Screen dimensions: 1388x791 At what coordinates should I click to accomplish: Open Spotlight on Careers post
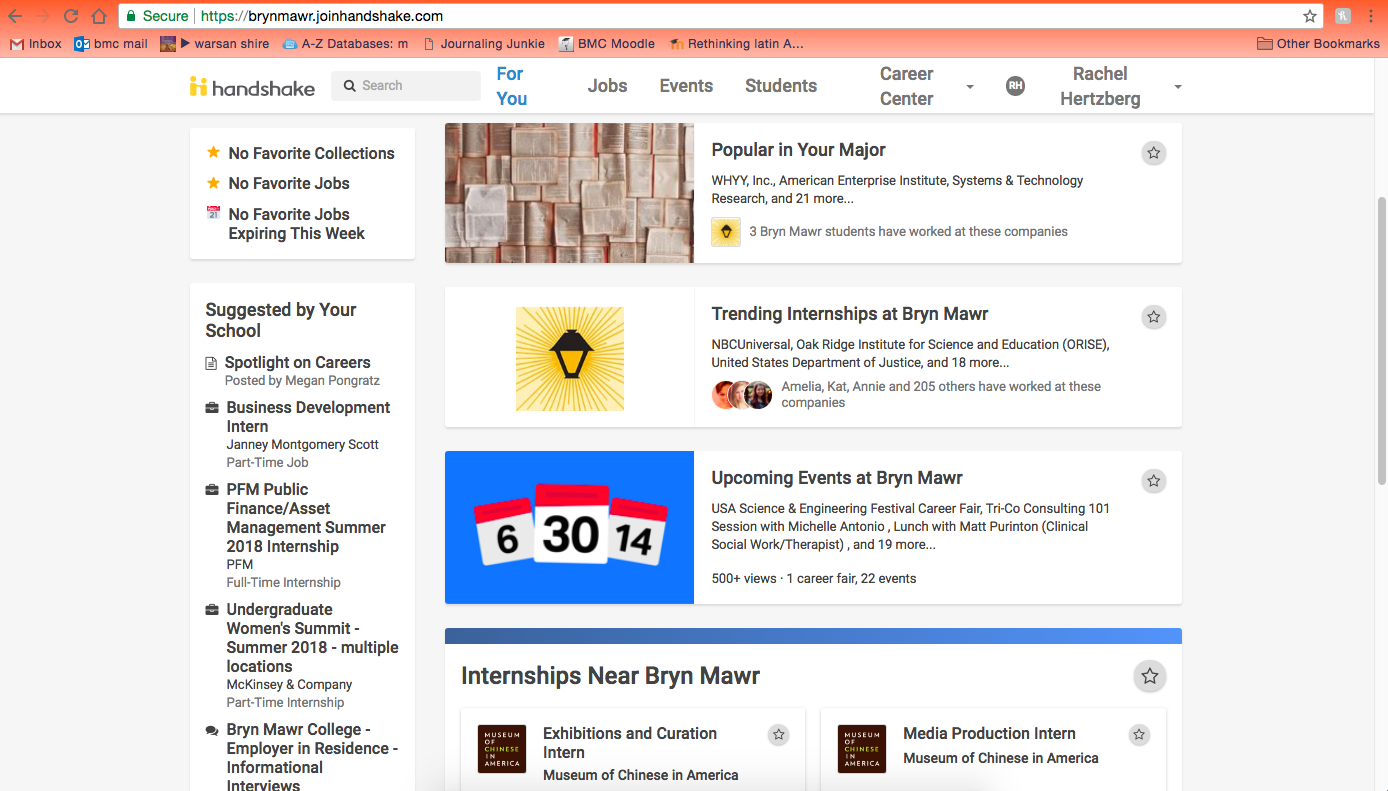pyautogui.click(x=297, y=362)
